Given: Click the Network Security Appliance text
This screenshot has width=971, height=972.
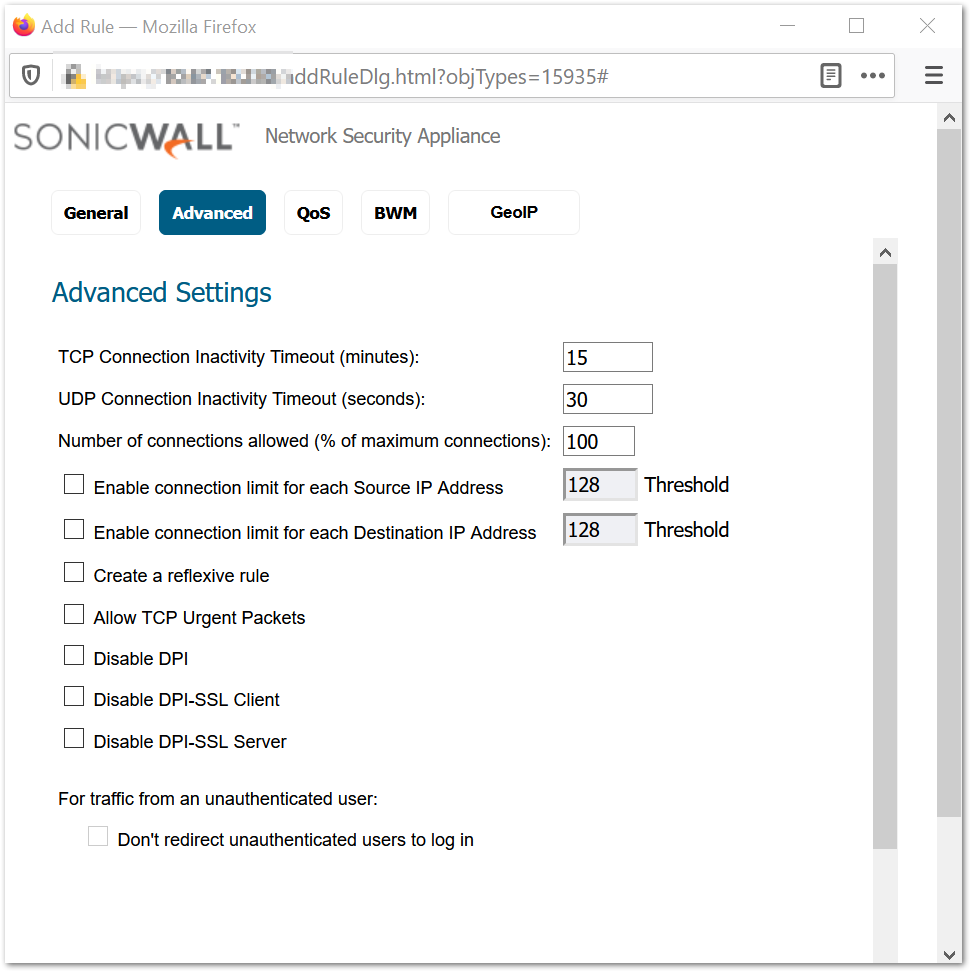Looking at the screenshot, I should (x=383, y=136).
